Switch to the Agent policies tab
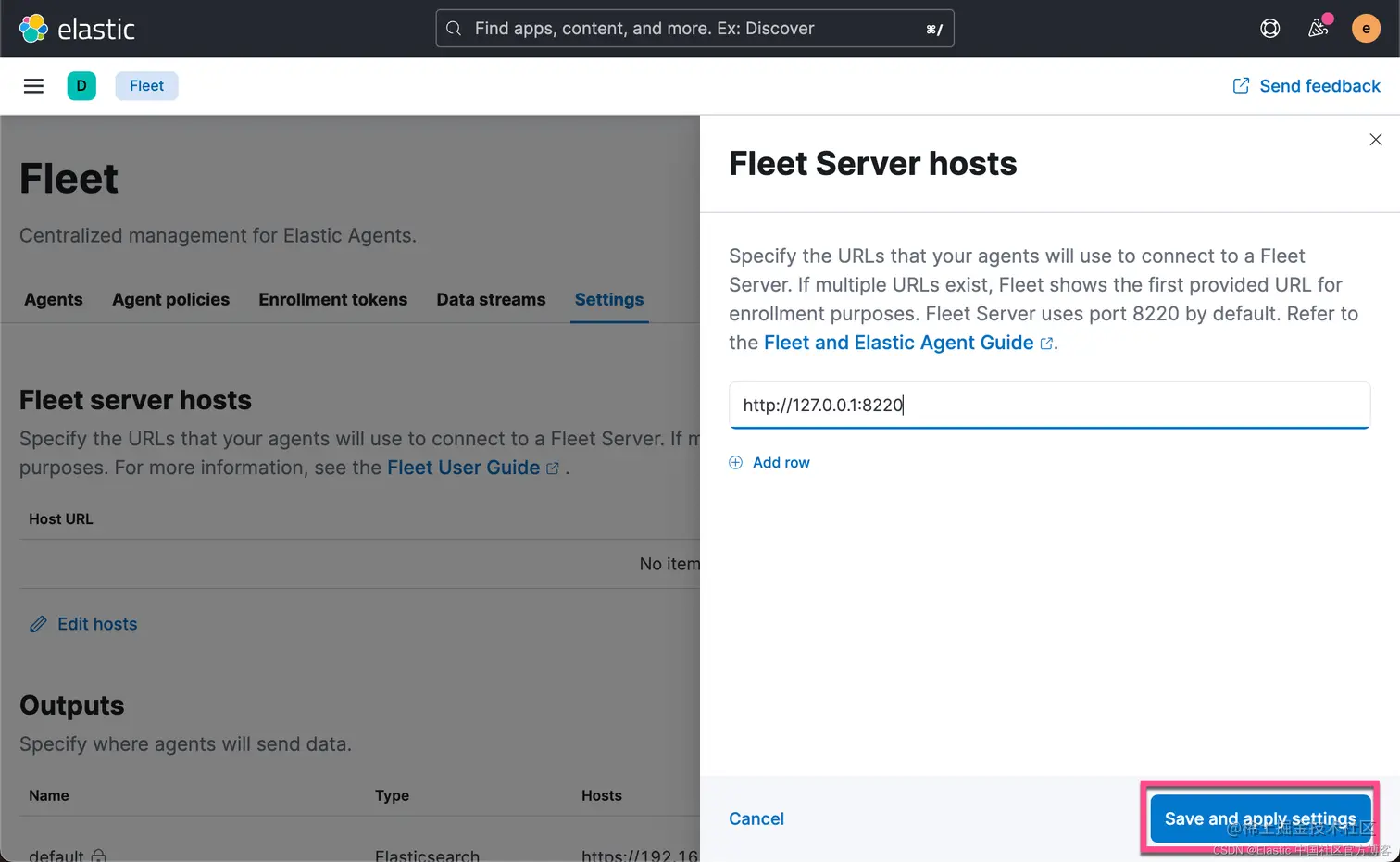 170,299
